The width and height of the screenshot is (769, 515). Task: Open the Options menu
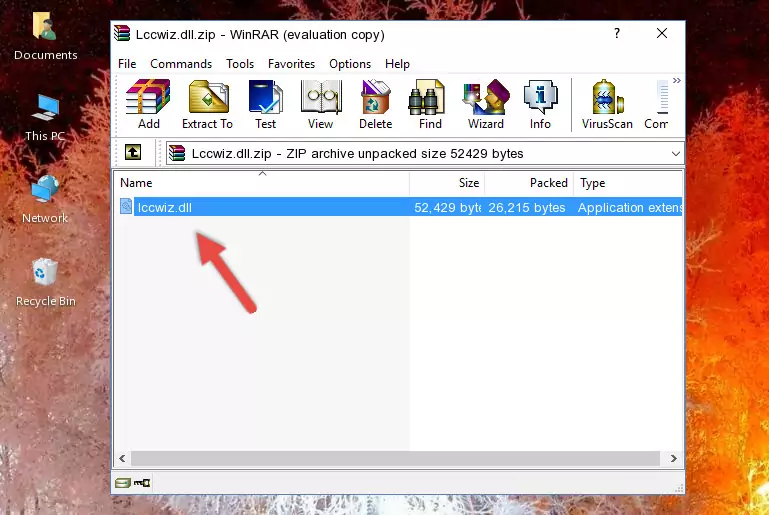click(x=350, y=64)
